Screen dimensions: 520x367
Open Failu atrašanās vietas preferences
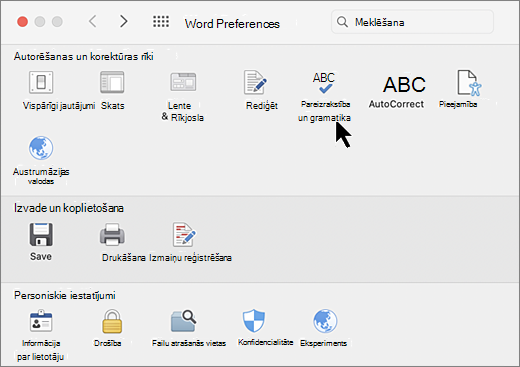(183, 321)
